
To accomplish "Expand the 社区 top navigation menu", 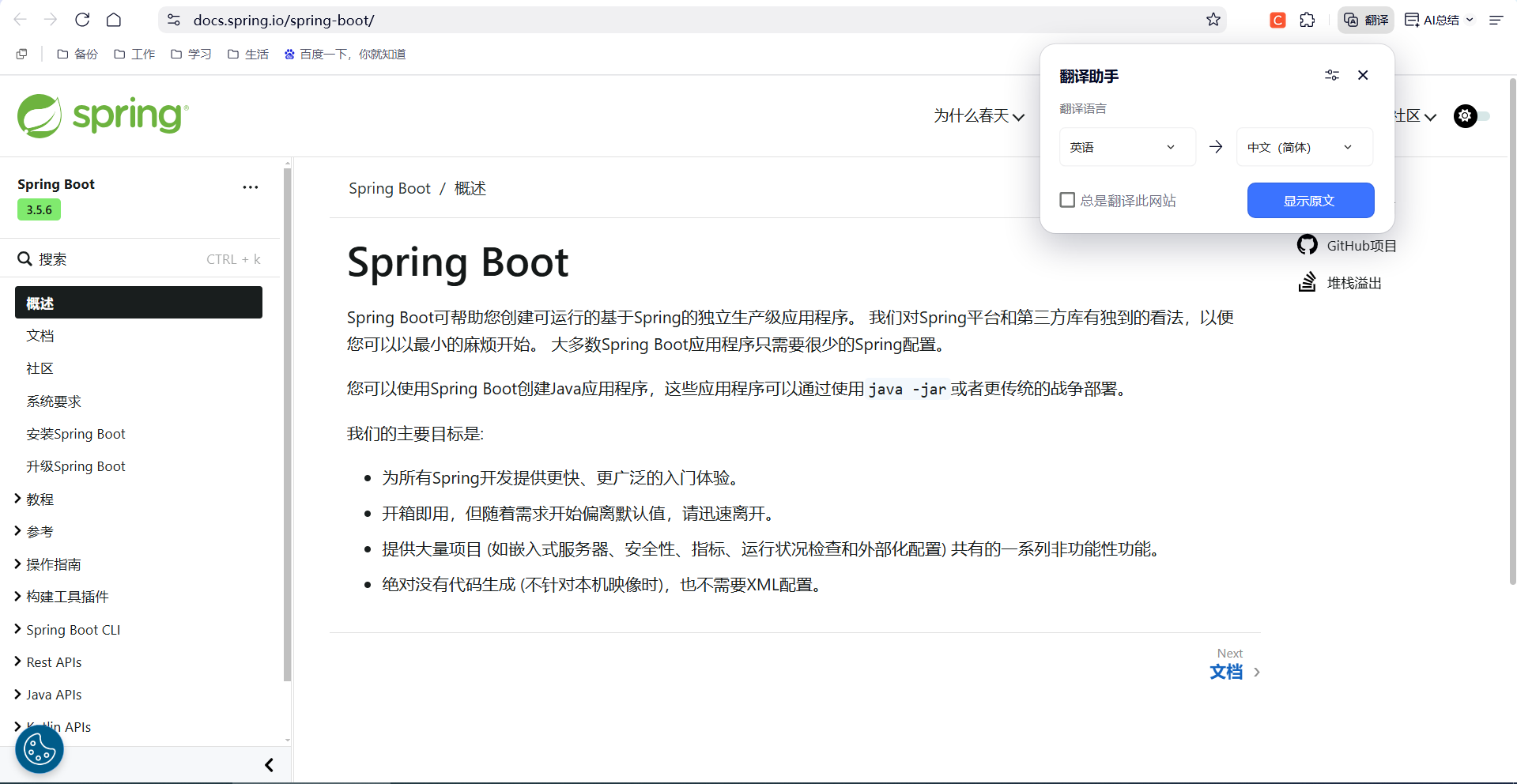I will click(x=1416, y=116).
